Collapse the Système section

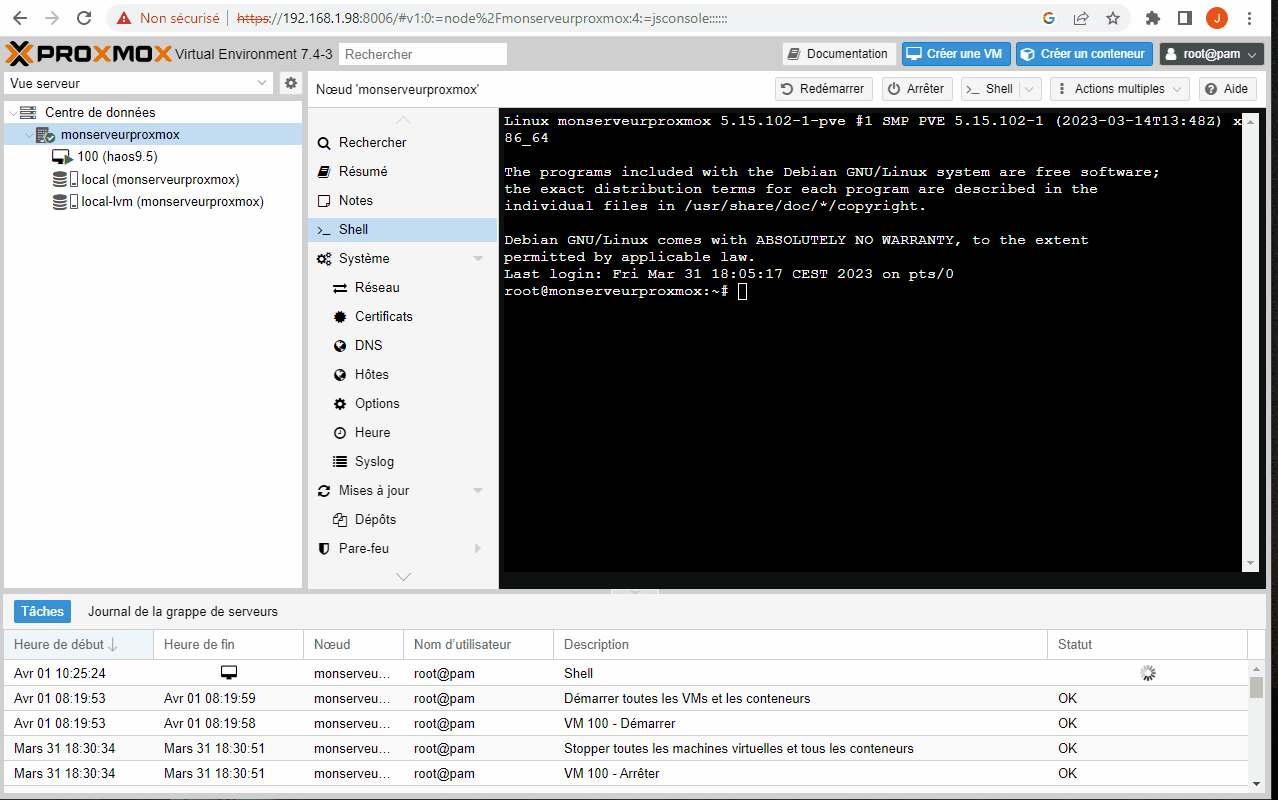pyautogui.click(x=478, y=259)
